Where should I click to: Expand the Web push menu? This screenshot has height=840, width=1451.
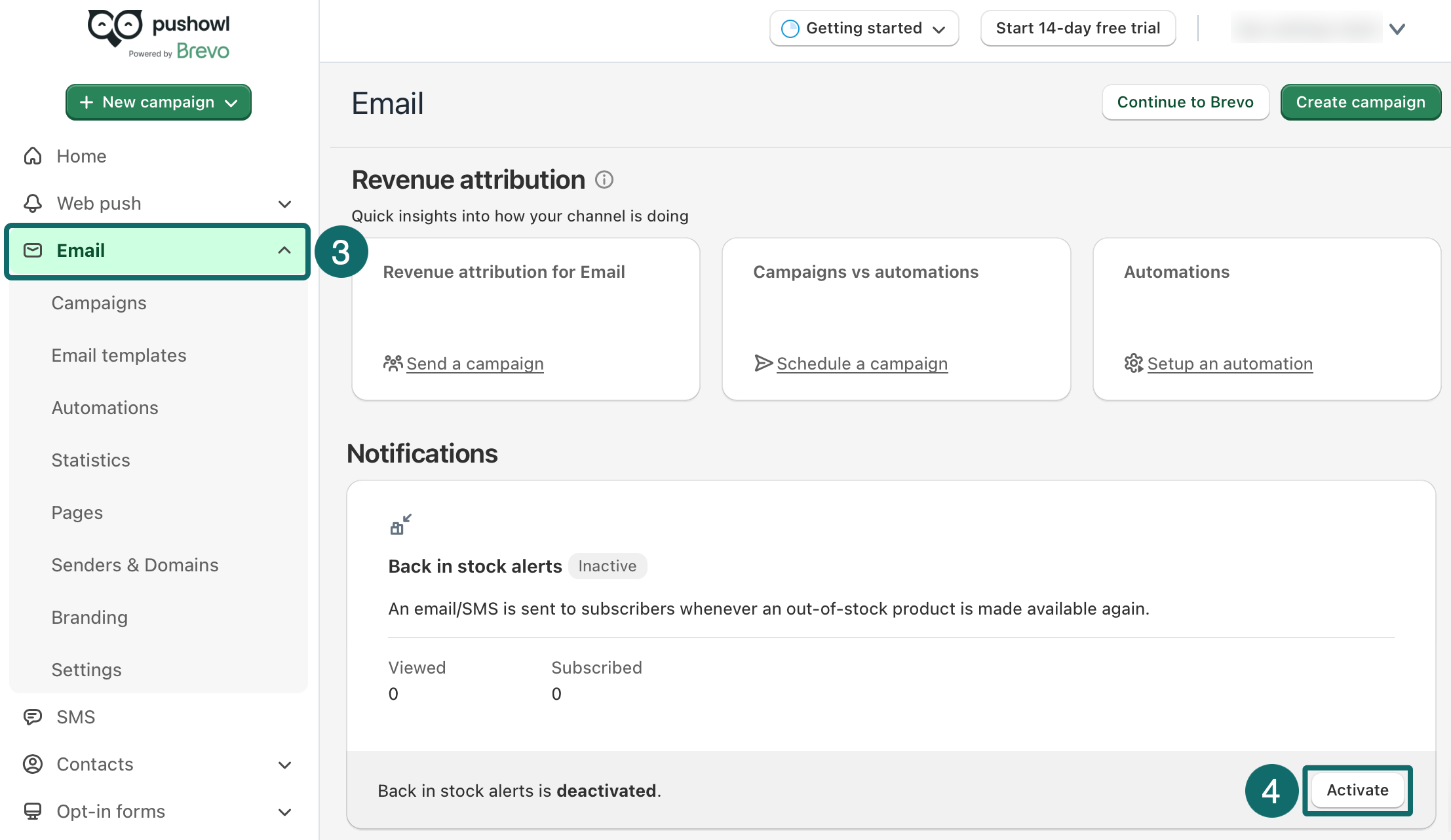pyautogui.click(x=284, y=204)
